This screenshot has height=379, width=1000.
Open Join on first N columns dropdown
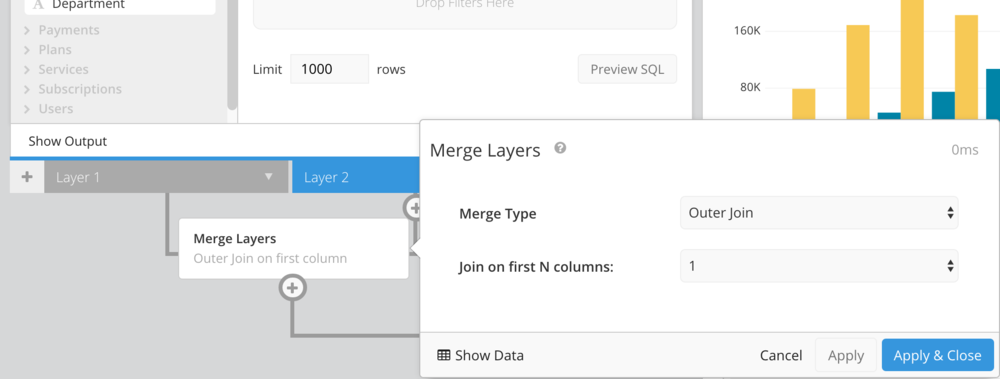819,265
